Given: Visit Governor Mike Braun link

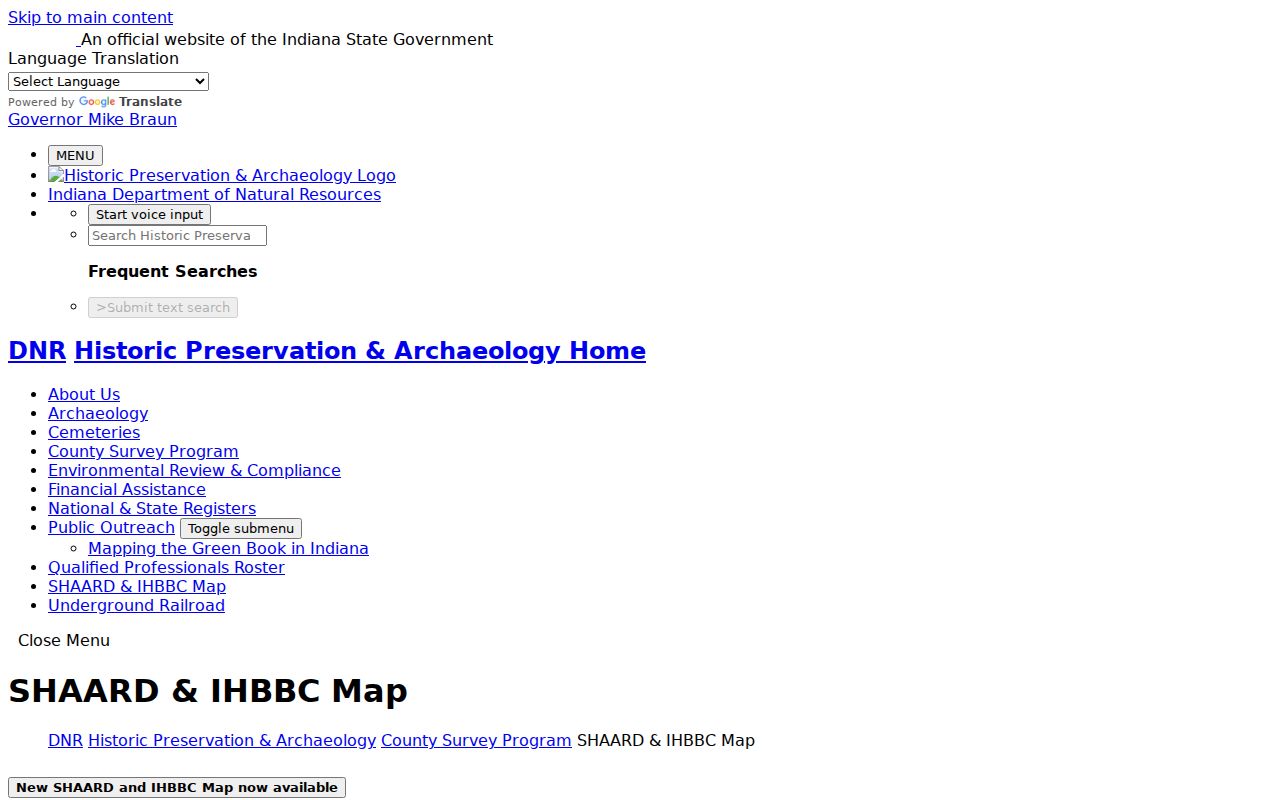Looking at the screenshot, I should tap(92, 119).
